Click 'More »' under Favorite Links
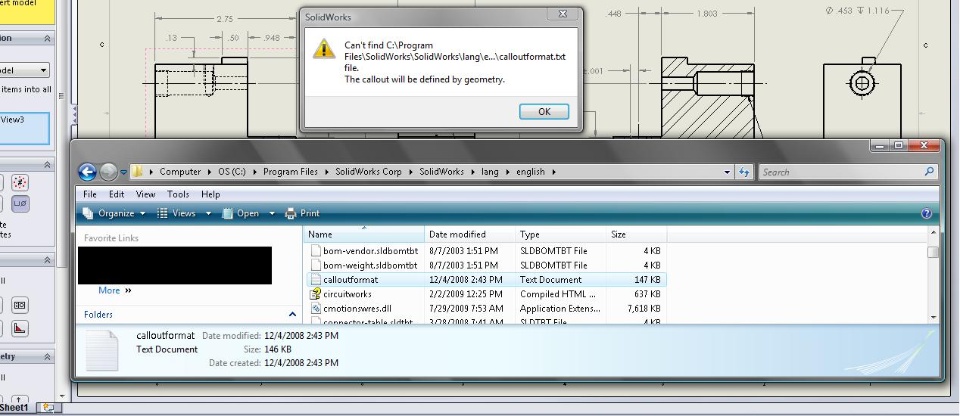Screen dimensions: 960x416 (114, 290)
